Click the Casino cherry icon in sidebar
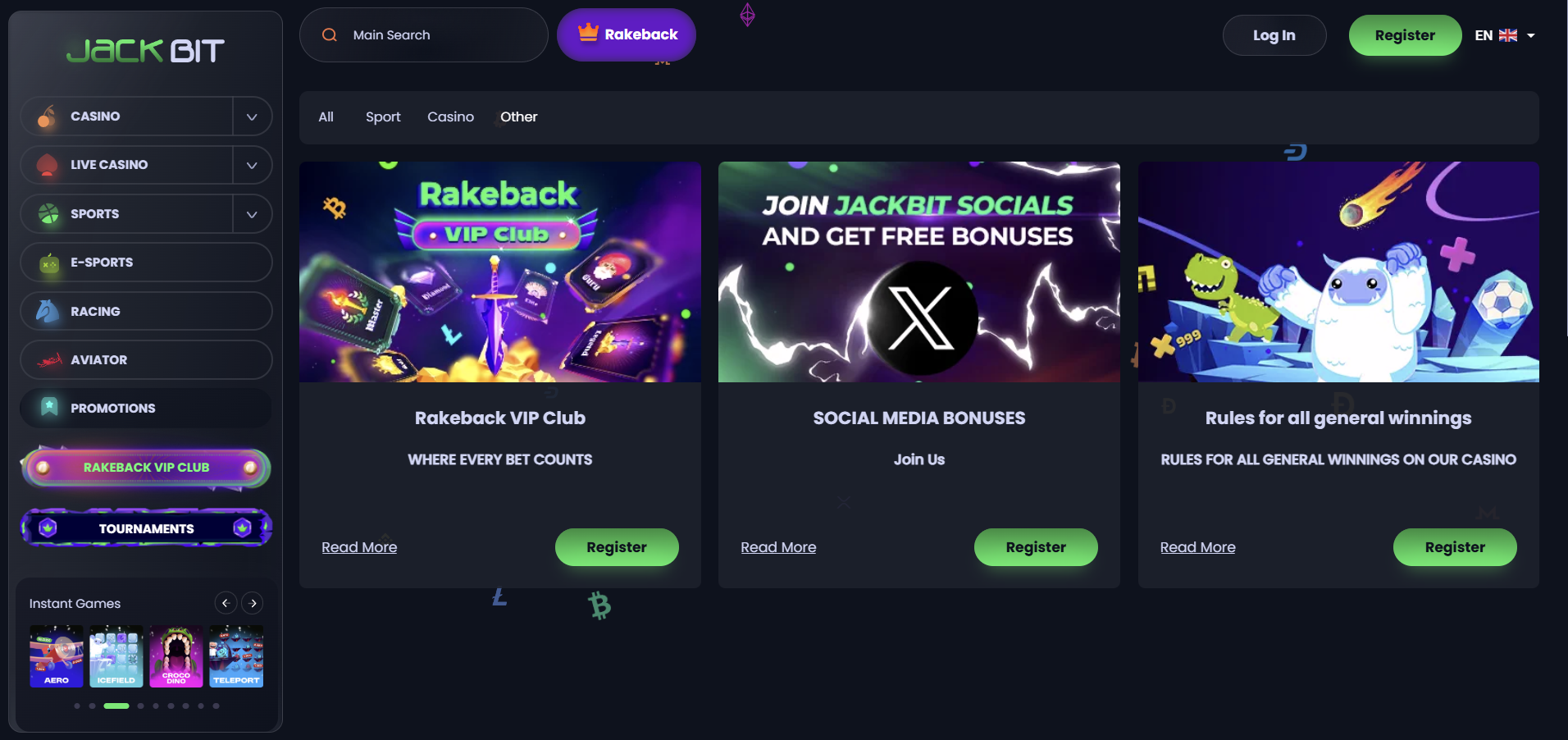This screenshot has width=1568, height=740. pos(48,116)
